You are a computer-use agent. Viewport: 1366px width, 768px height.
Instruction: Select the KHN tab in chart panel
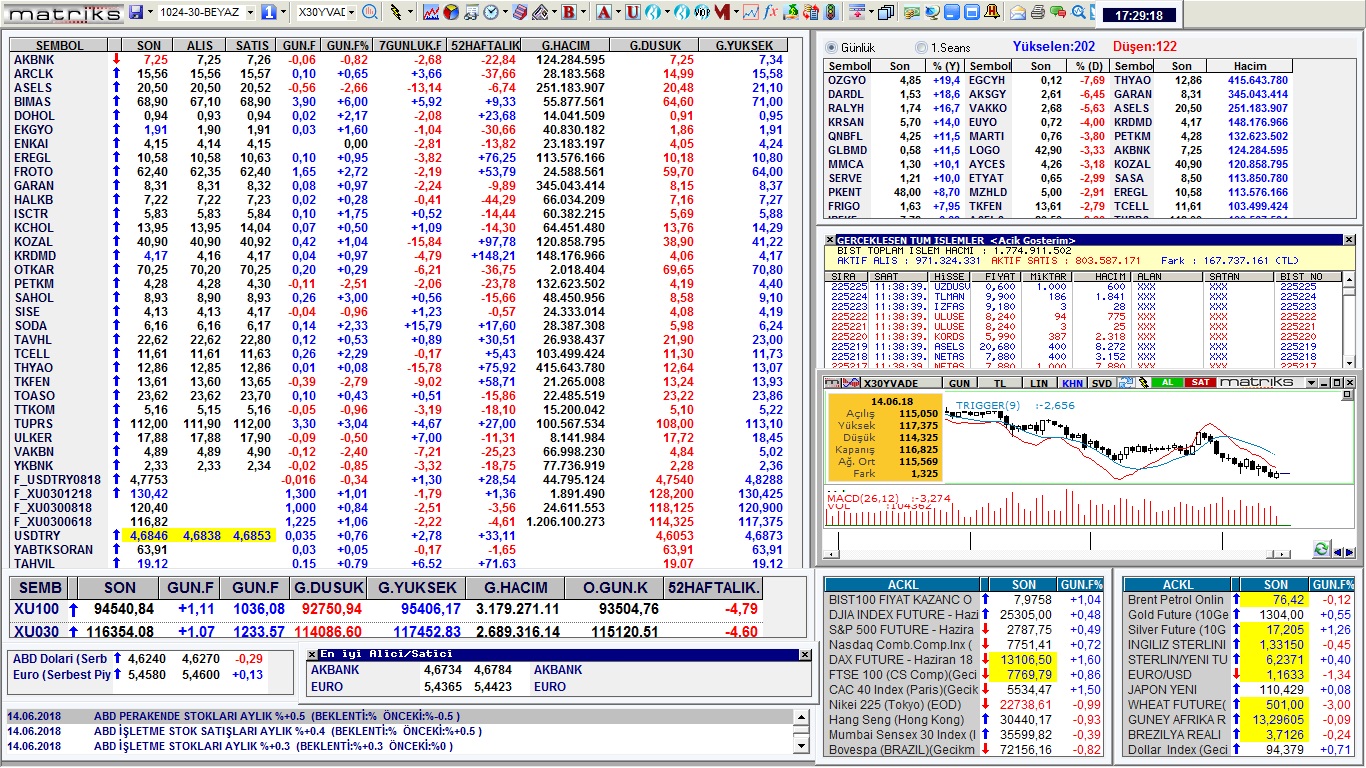(x=1073, y=383)
